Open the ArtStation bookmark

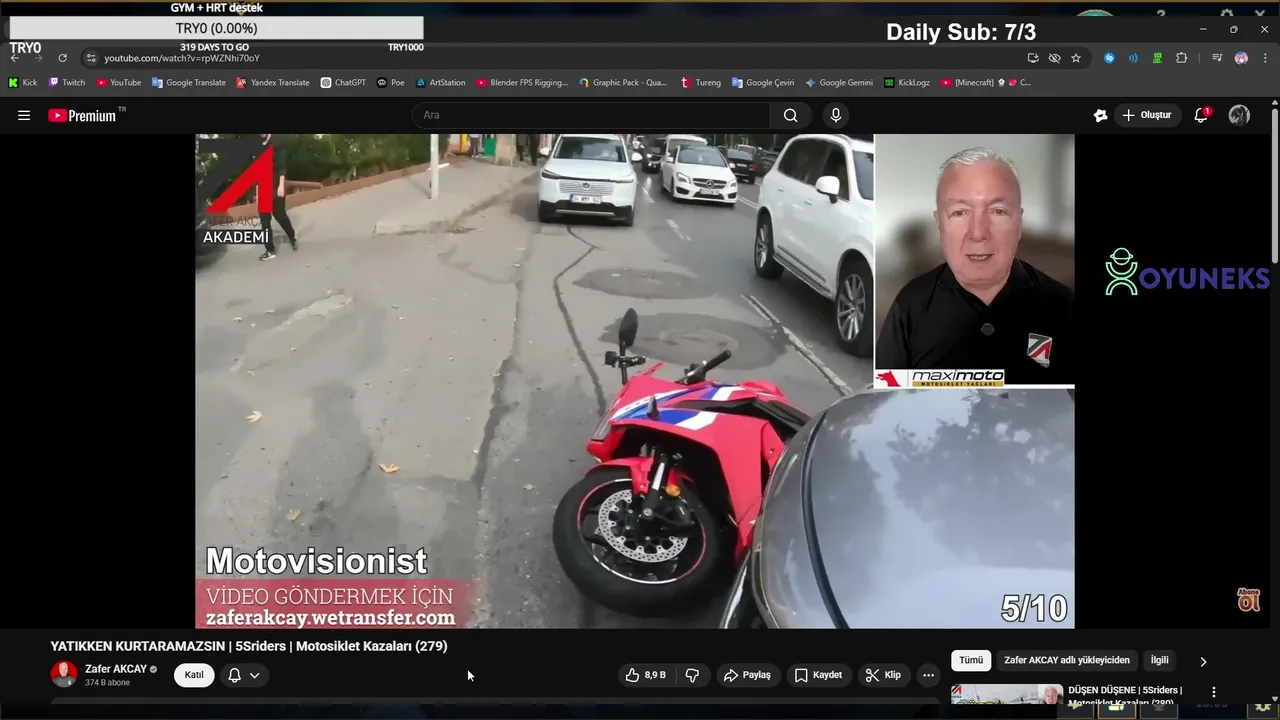pos(440,83)
